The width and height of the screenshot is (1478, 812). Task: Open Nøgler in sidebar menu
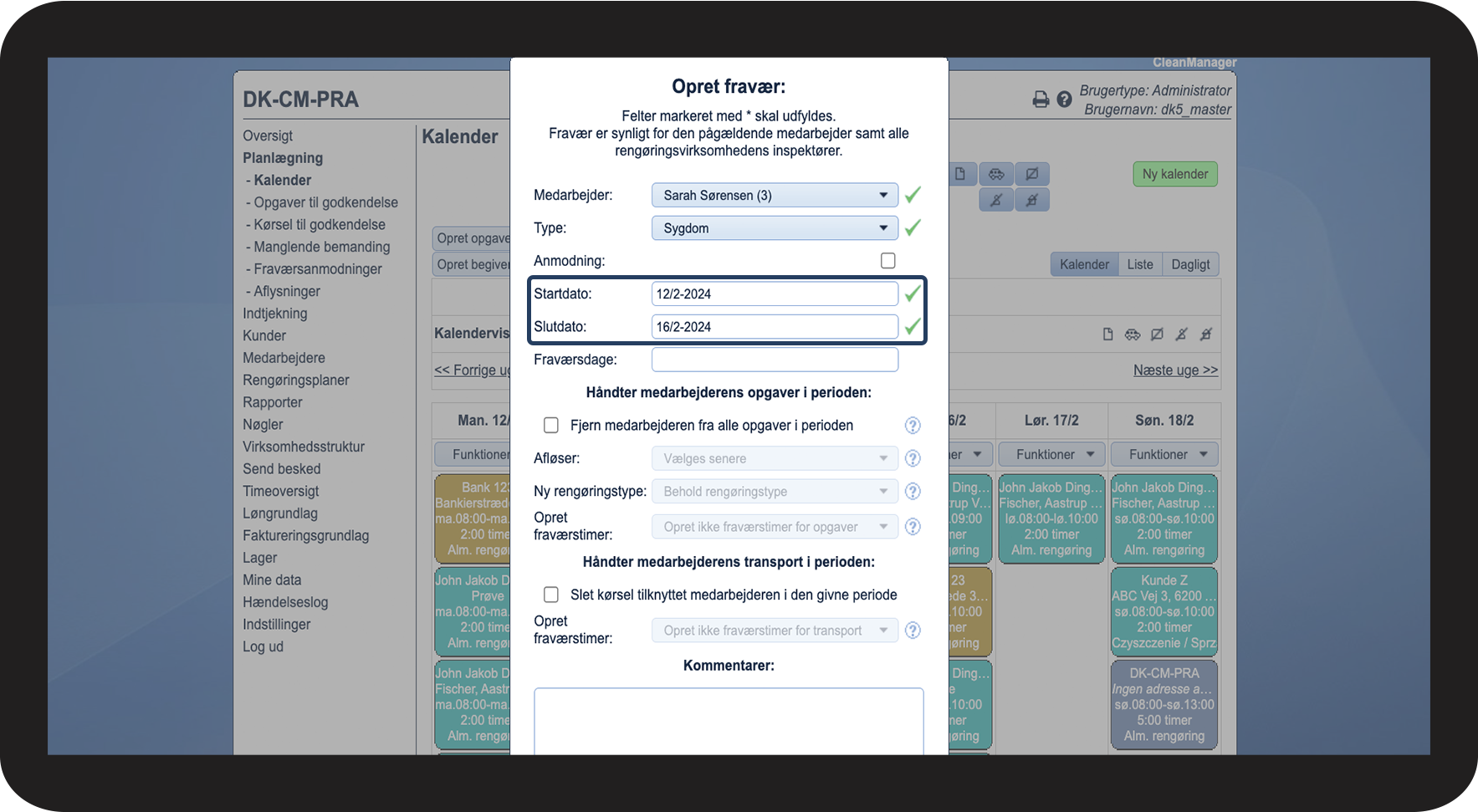point(263,425)
